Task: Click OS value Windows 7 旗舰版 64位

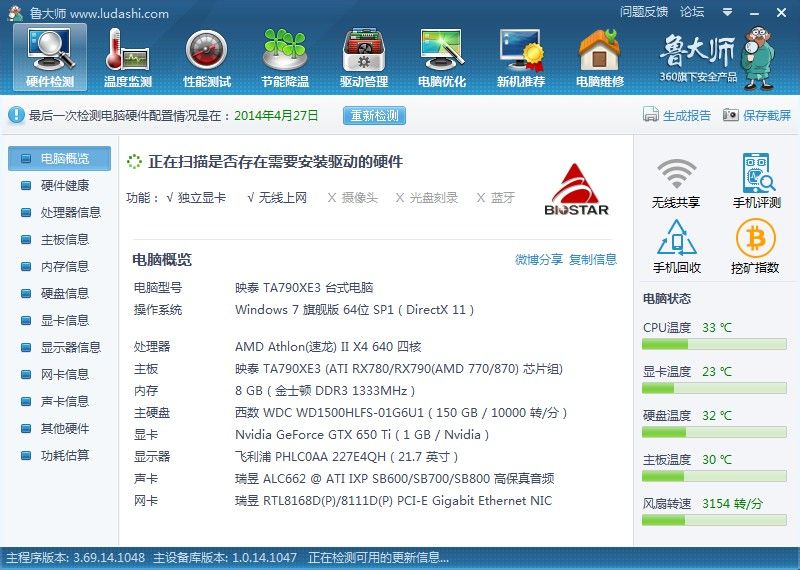Action: tap(355, 310)
